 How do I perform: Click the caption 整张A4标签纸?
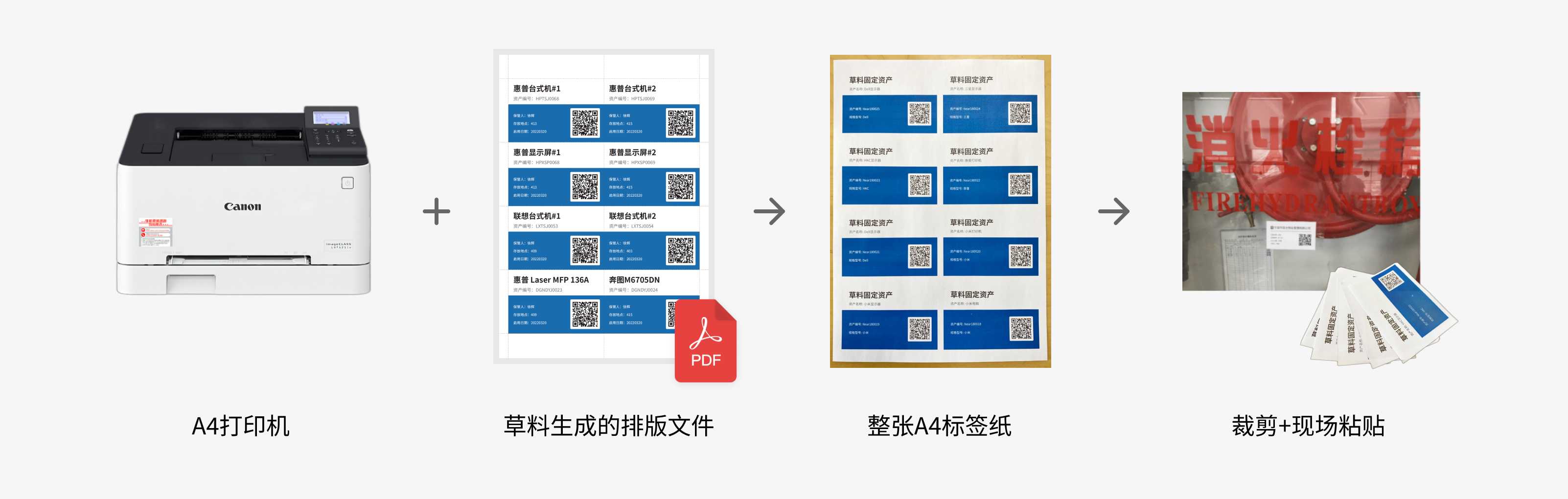click(x=939, y=426)
